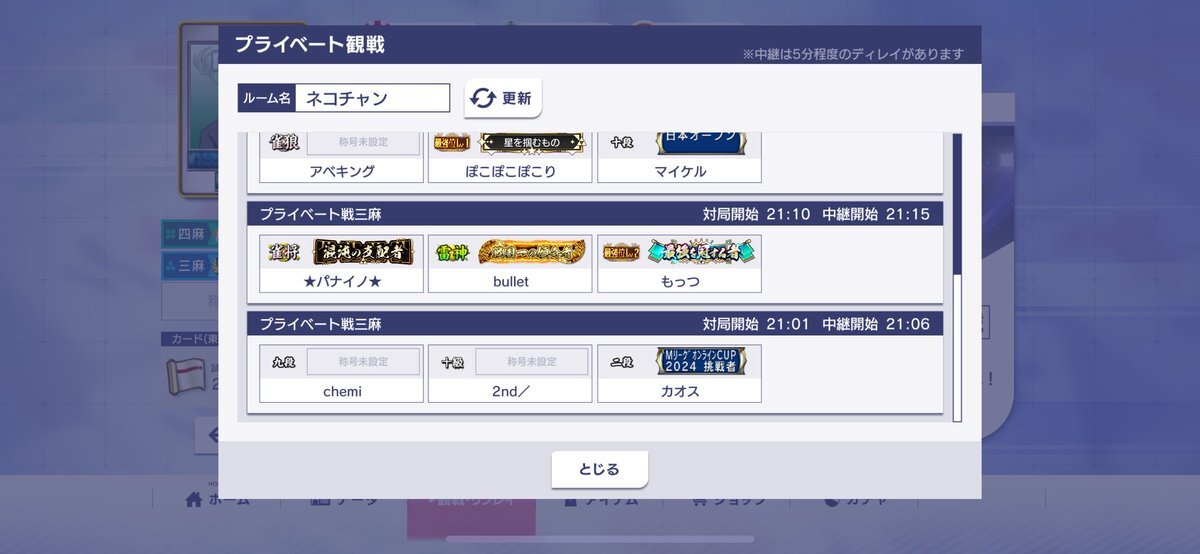Image resolution: width=1200 pixels, height=554 pixels.
Task: Click the 九段 rank icon above chemi
Action: [x=284, y=362]
